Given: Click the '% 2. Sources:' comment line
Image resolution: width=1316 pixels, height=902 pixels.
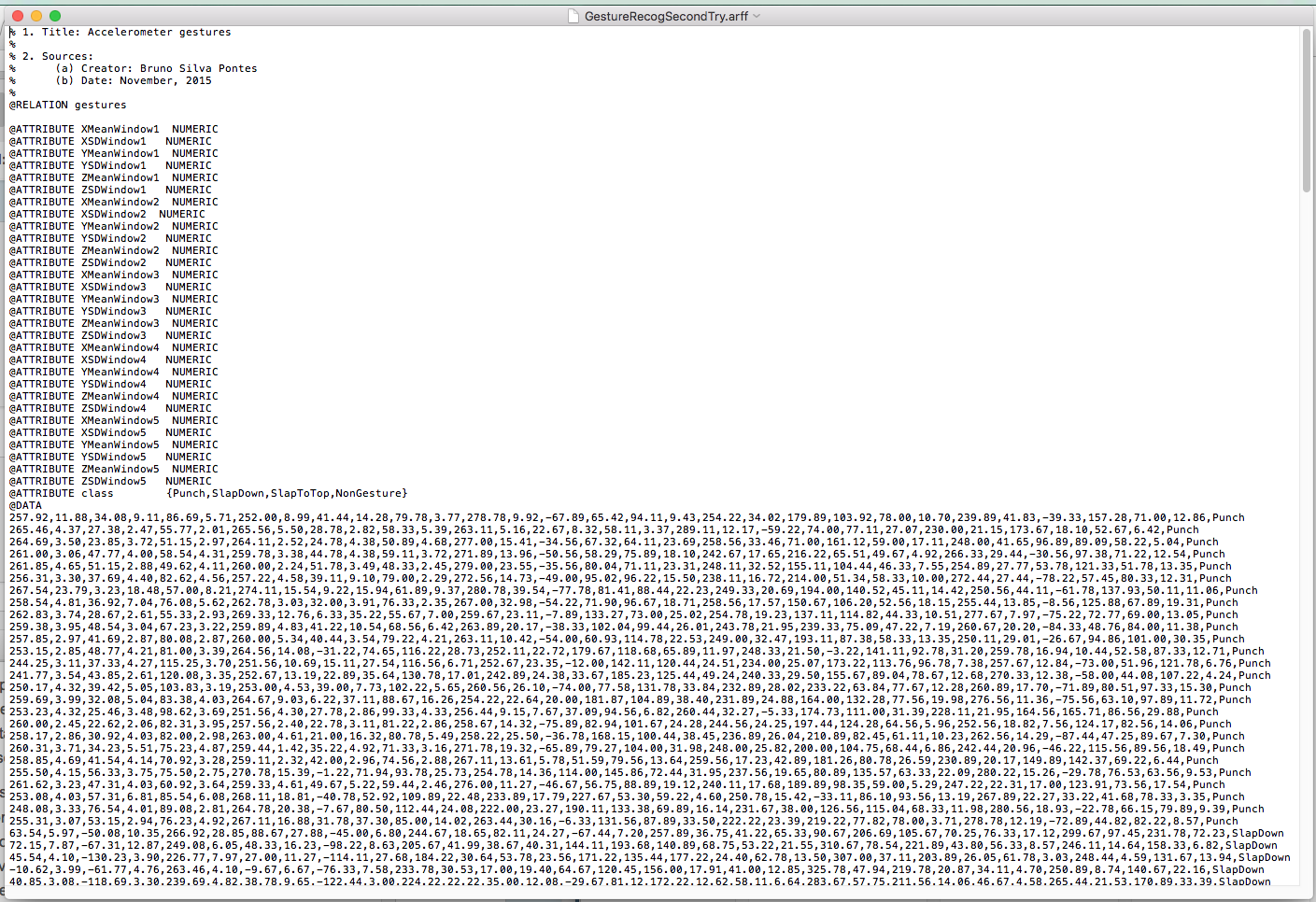Looking at the screenshot, I should click(x=51, y=56).
